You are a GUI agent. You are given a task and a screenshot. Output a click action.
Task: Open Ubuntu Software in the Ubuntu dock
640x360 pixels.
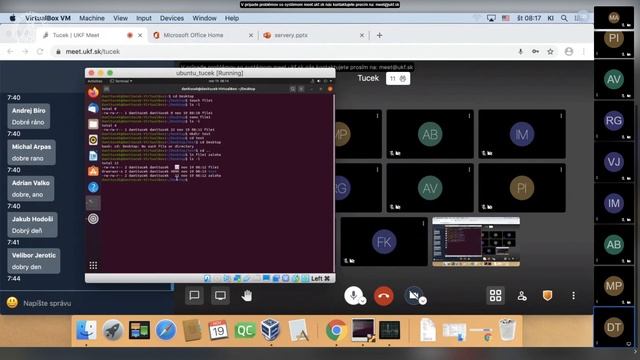coord(93,171)
